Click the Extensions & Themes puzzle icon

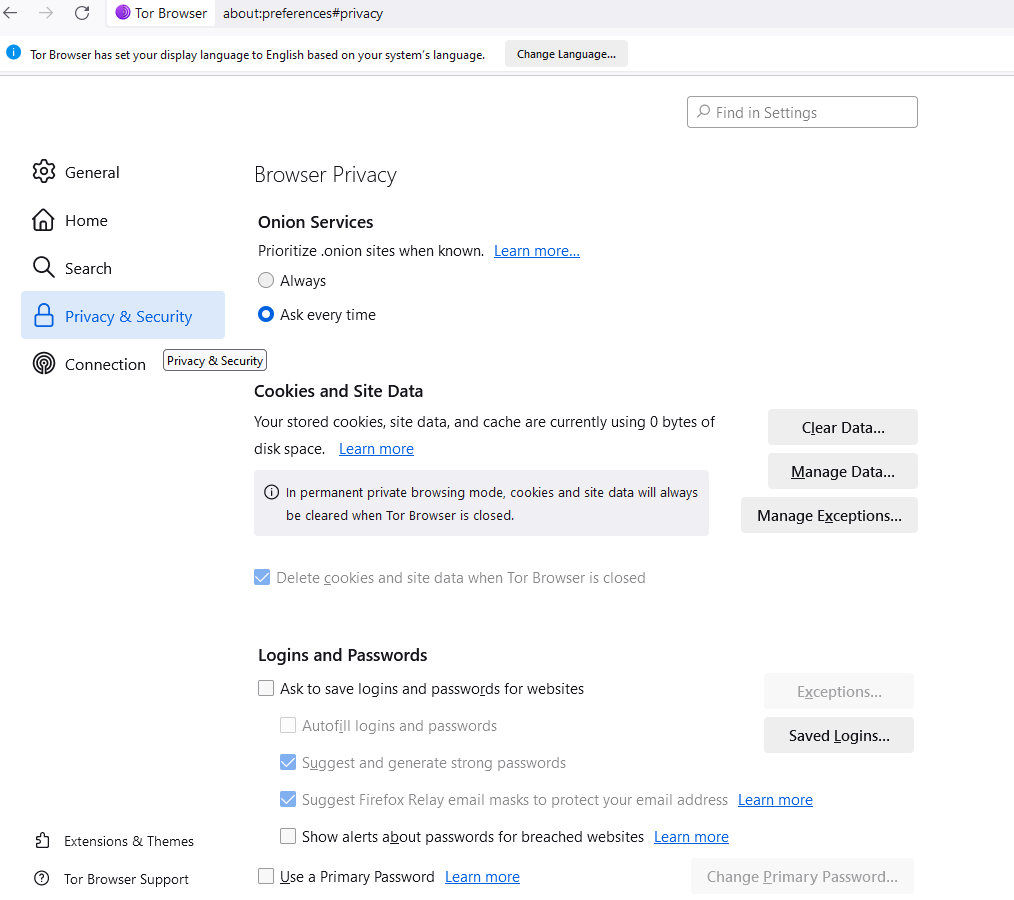point(42,841)
